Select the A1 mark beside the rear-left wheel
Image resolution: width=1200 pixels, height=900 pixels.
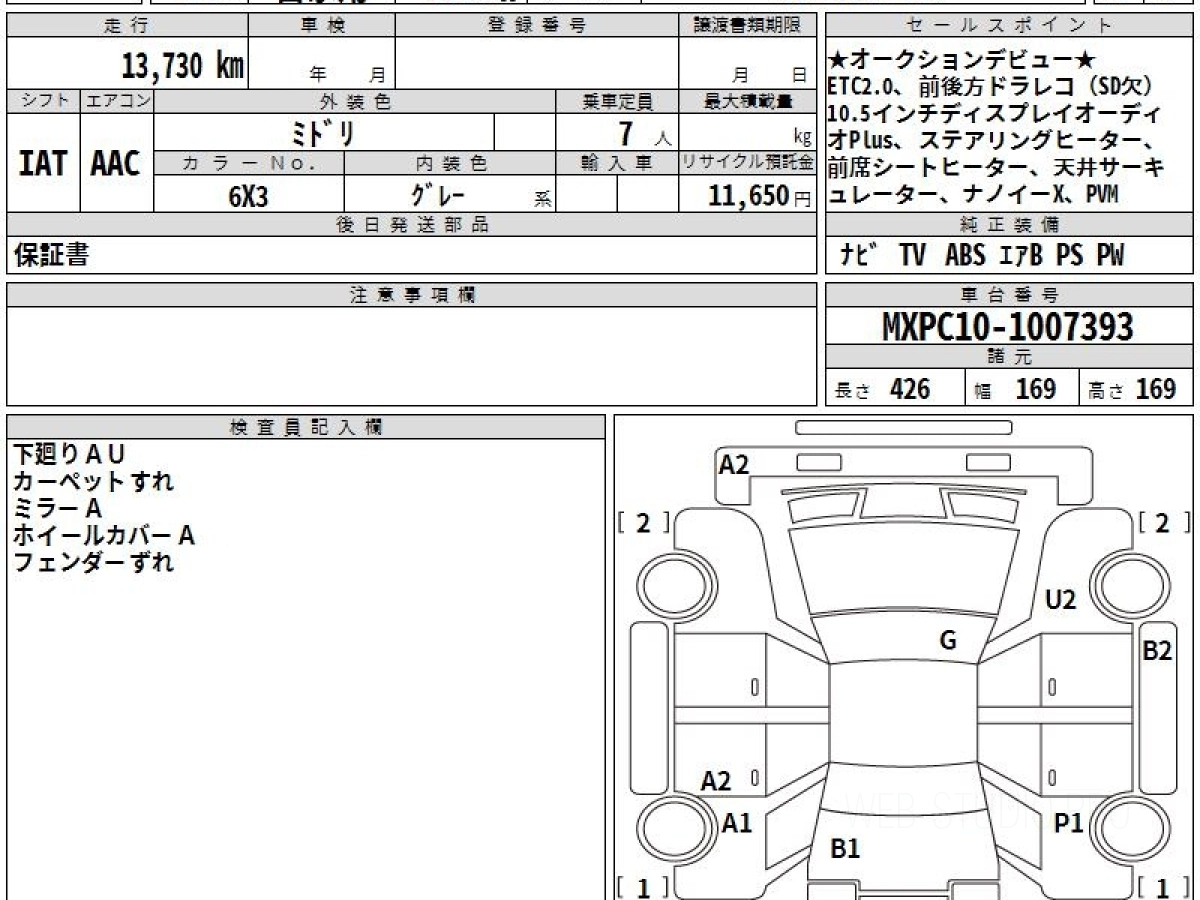[x=737, y=823]
